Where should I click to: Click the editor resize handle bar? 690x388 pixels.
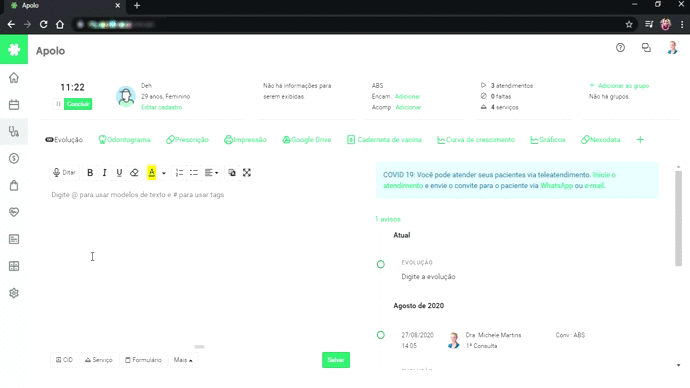click(199, 347)
